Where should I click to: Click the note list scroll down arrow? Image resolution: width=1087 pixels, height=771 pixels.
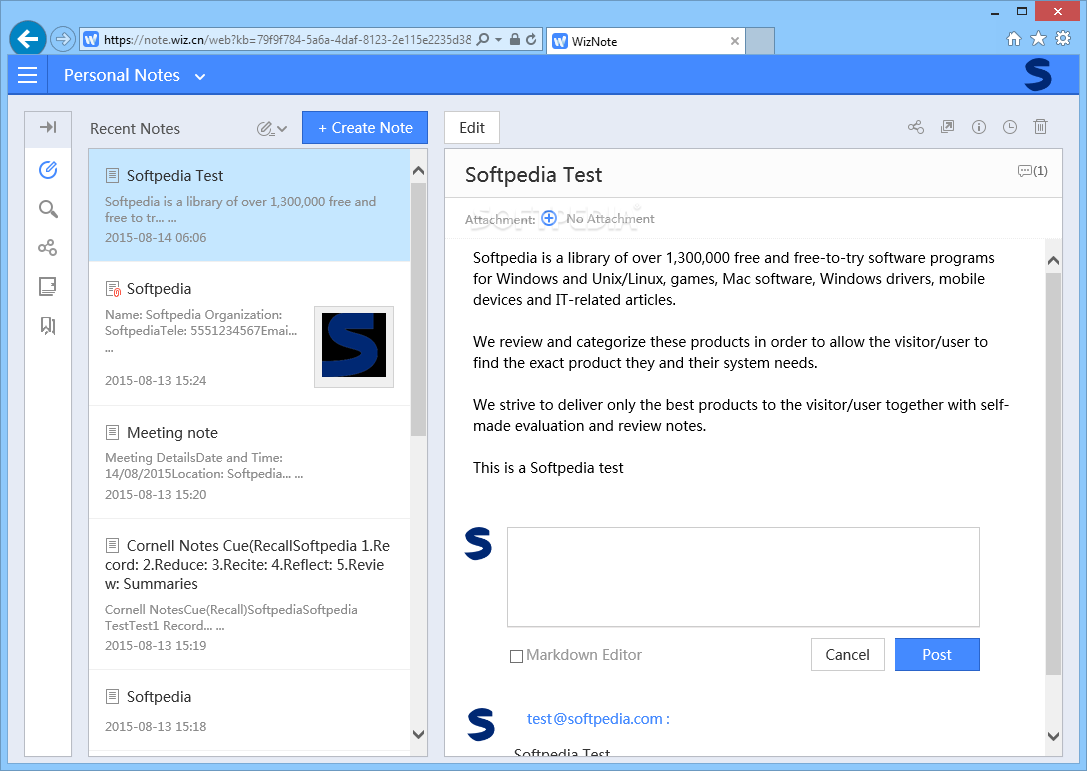[x=418, y=734]
